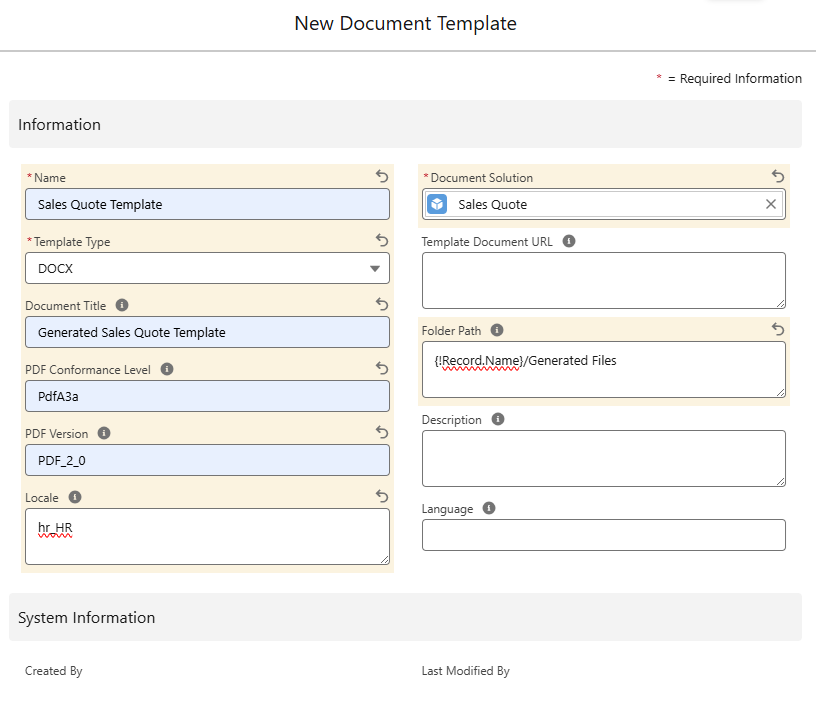Click the Document Solution lookup field
816x713 pixels.
[x=600, y=204]
